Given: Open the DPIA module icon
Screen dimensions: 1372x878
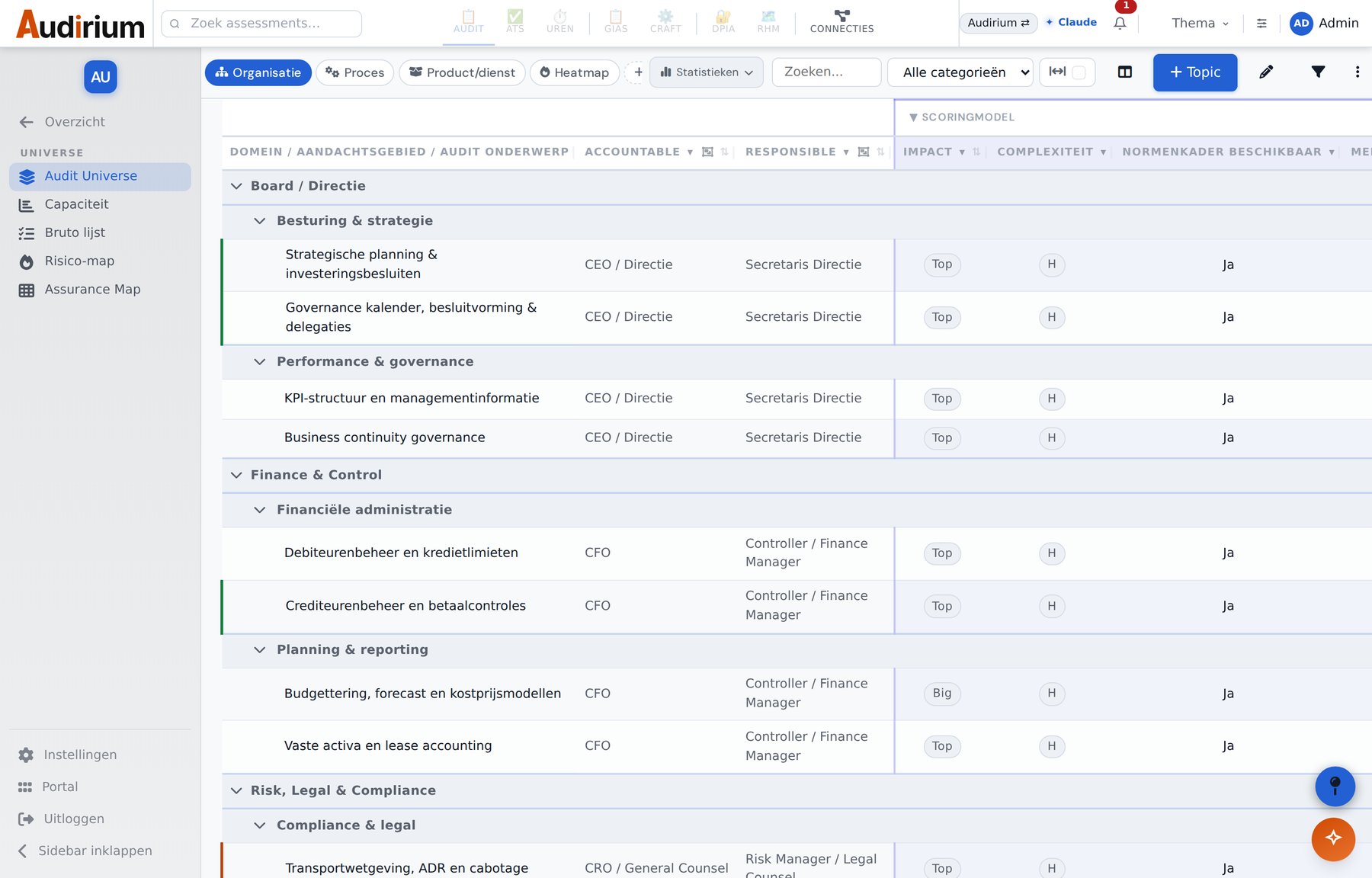Looking at the screenshot, I should 723,22.
